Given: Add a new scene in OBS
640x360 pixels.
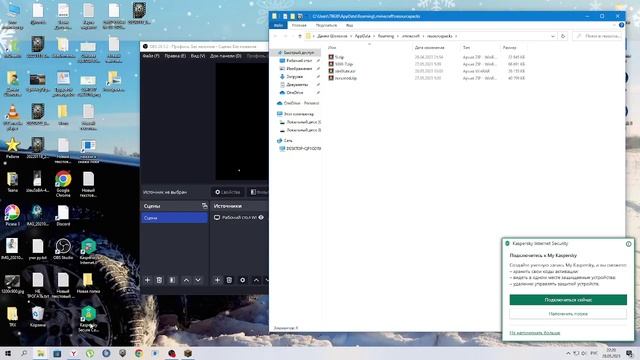Looking at the screenshot, I should pos(147,280).
